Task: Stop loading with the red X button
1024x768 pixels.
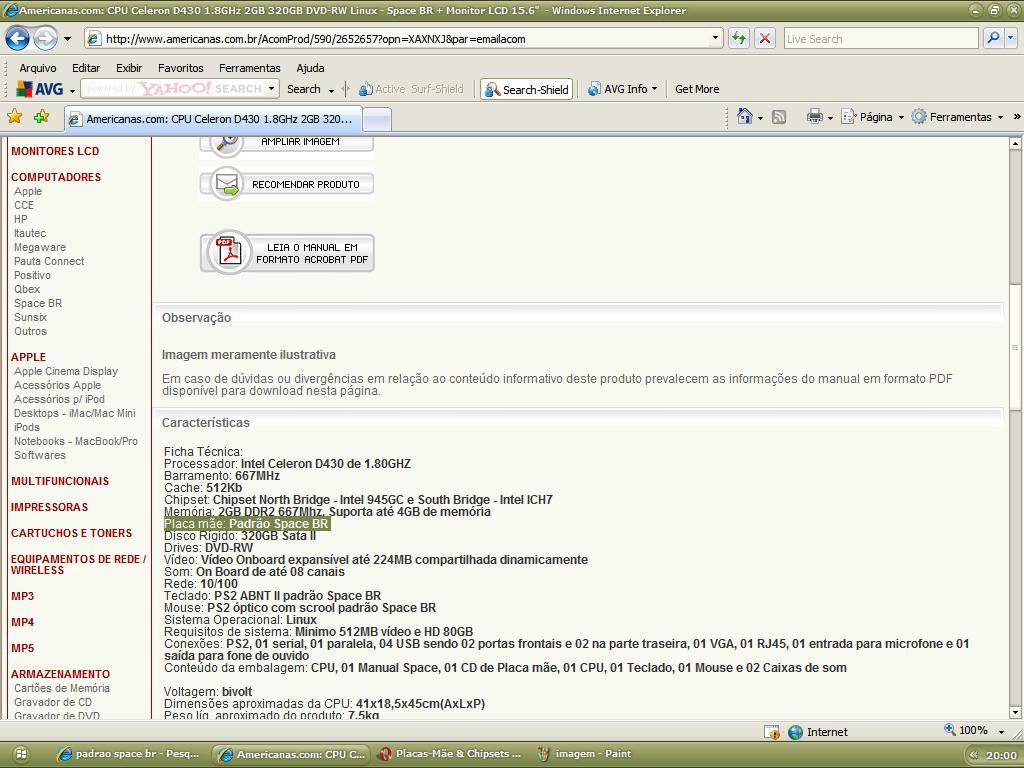Action: tap(764, 39)
